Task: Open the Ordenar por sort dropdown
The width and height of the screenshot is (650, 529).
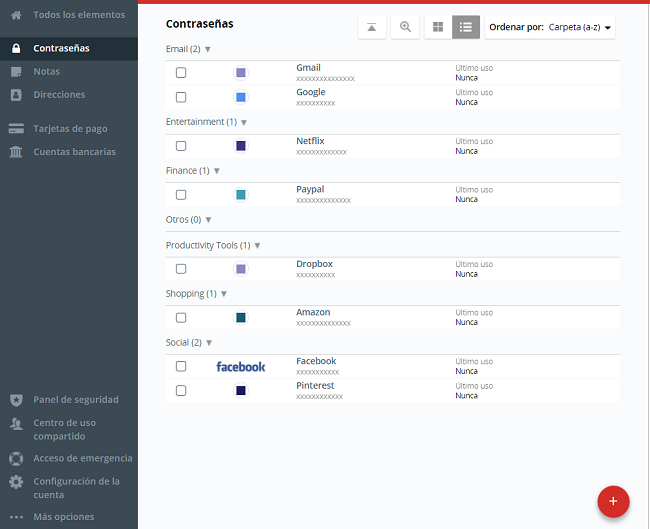Action: (550, 27)
